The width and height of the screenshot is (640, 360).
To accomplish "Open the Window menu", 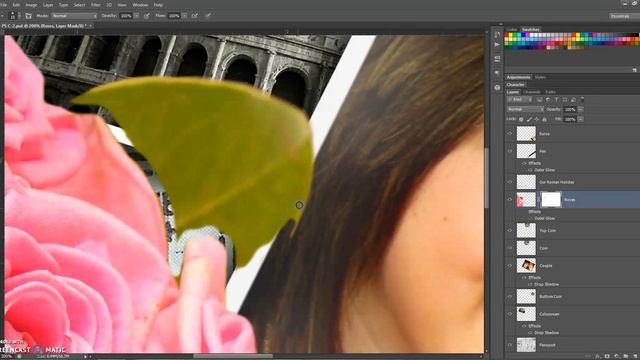I will pyautogui.click(x=140, y=5).
